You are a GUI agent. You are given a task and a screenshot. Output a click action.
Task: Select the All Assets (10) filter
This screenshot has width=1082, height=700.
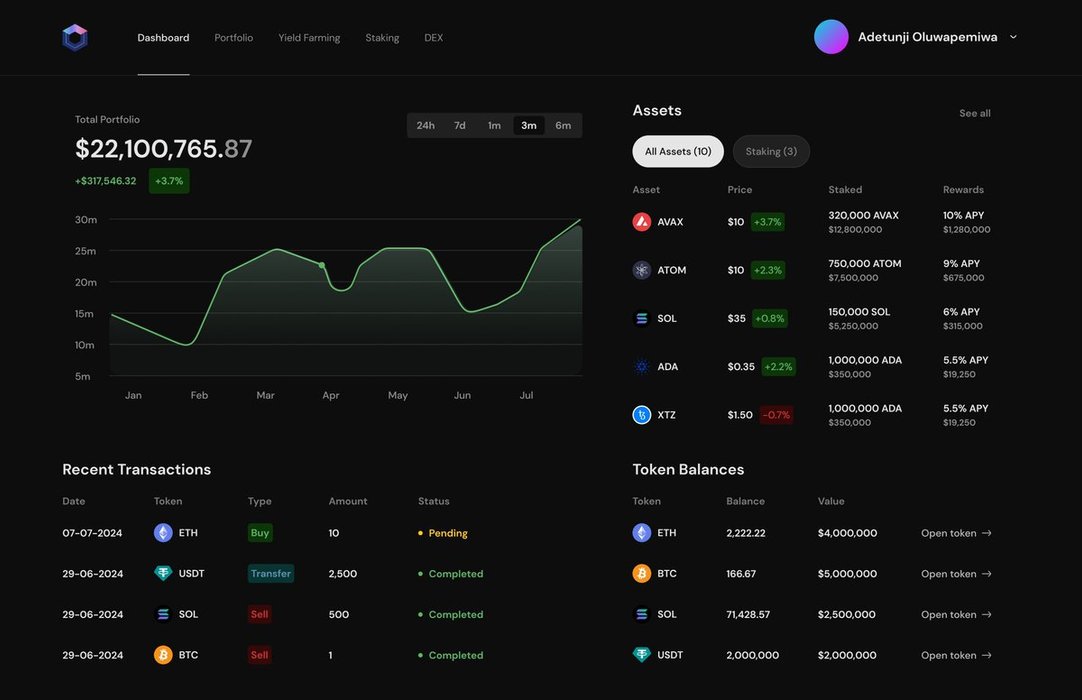678,152
